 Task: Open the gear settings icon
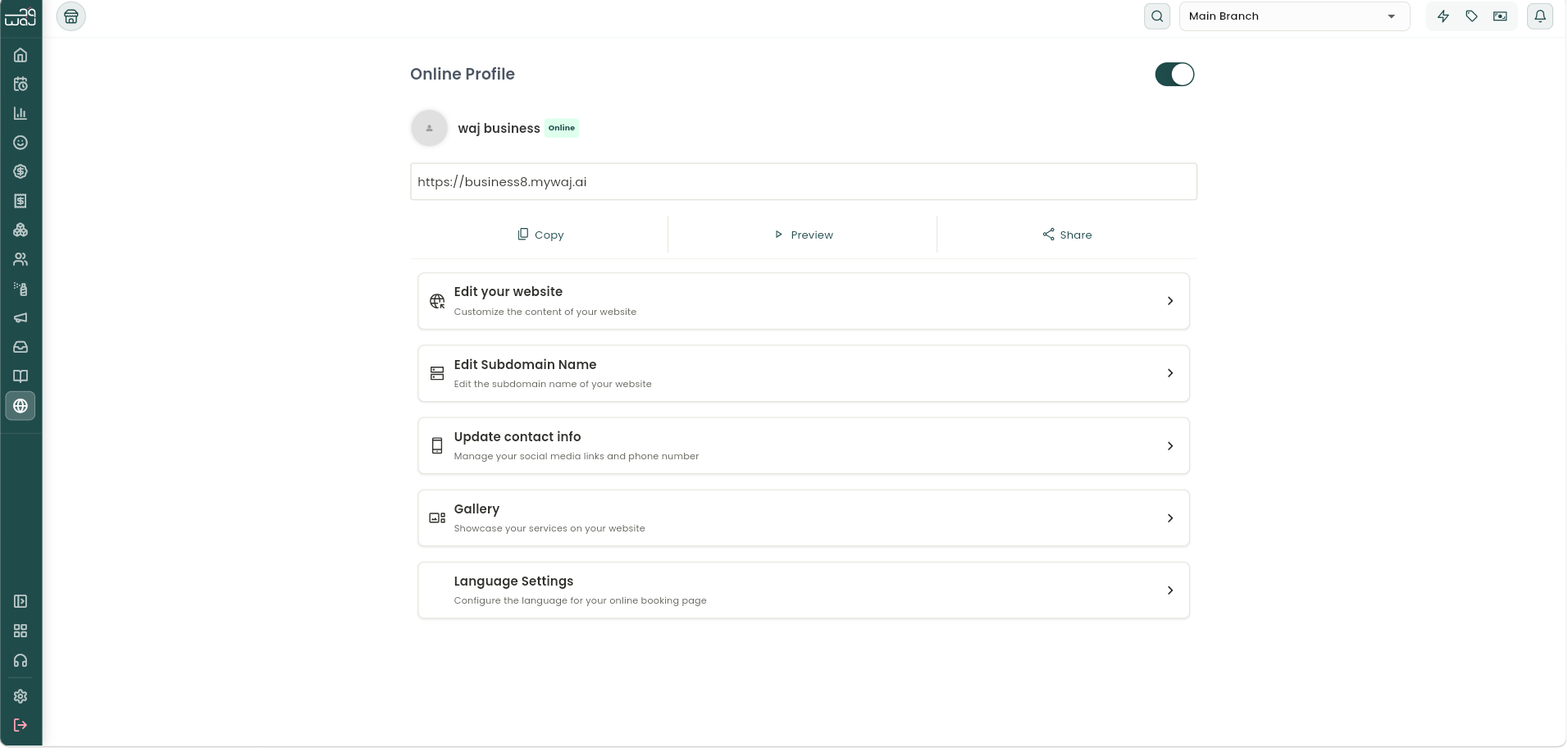[x=21, y=696]
